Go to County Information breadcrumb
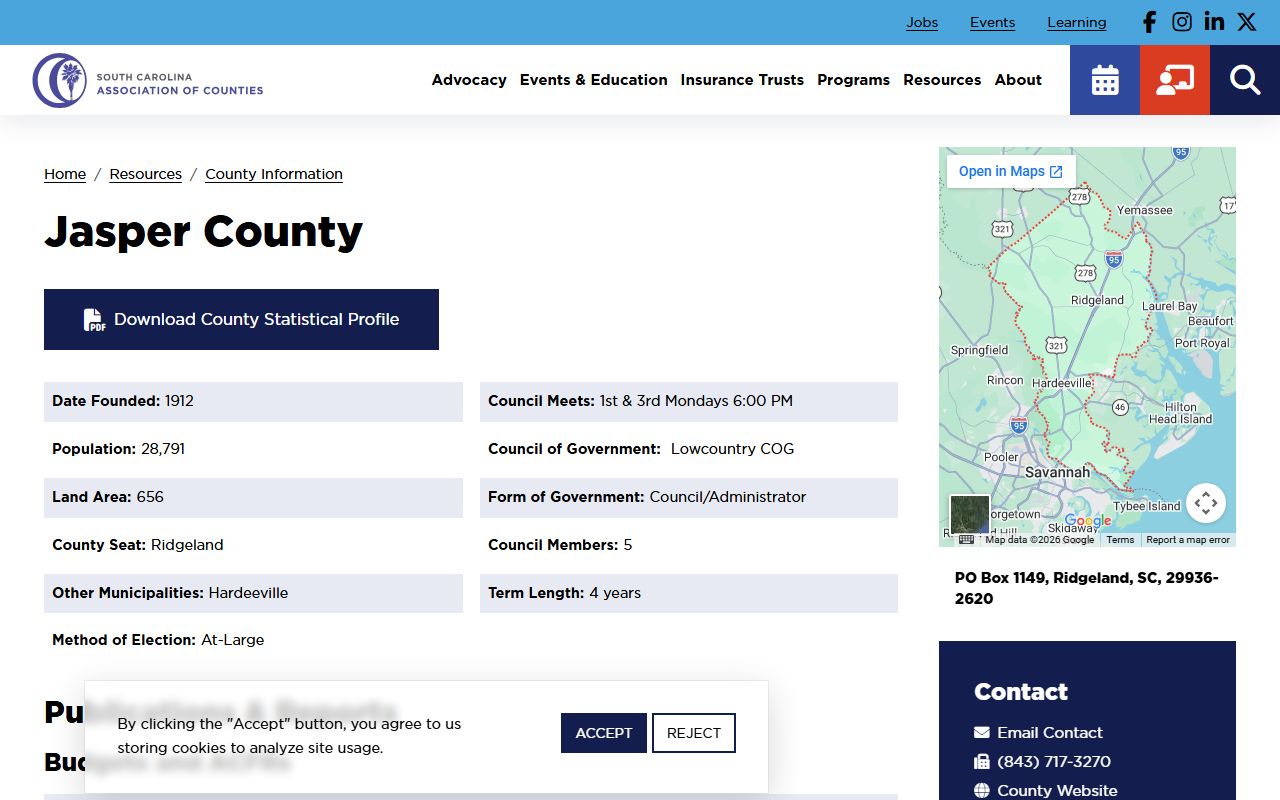 coord(274,174)
